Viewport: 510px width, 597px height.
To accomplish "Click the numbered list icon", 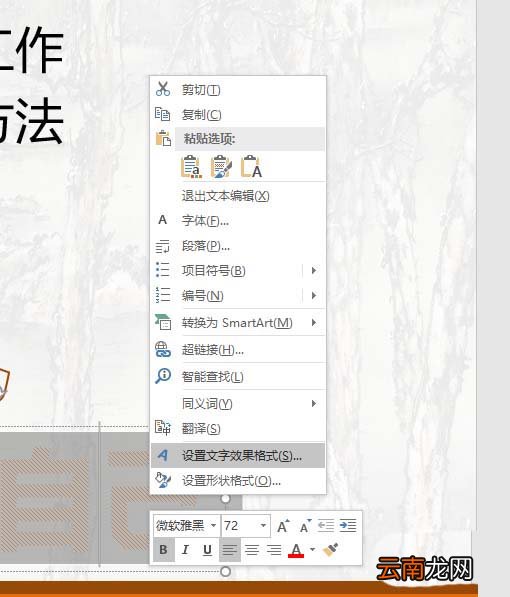I will pos(163,295).
